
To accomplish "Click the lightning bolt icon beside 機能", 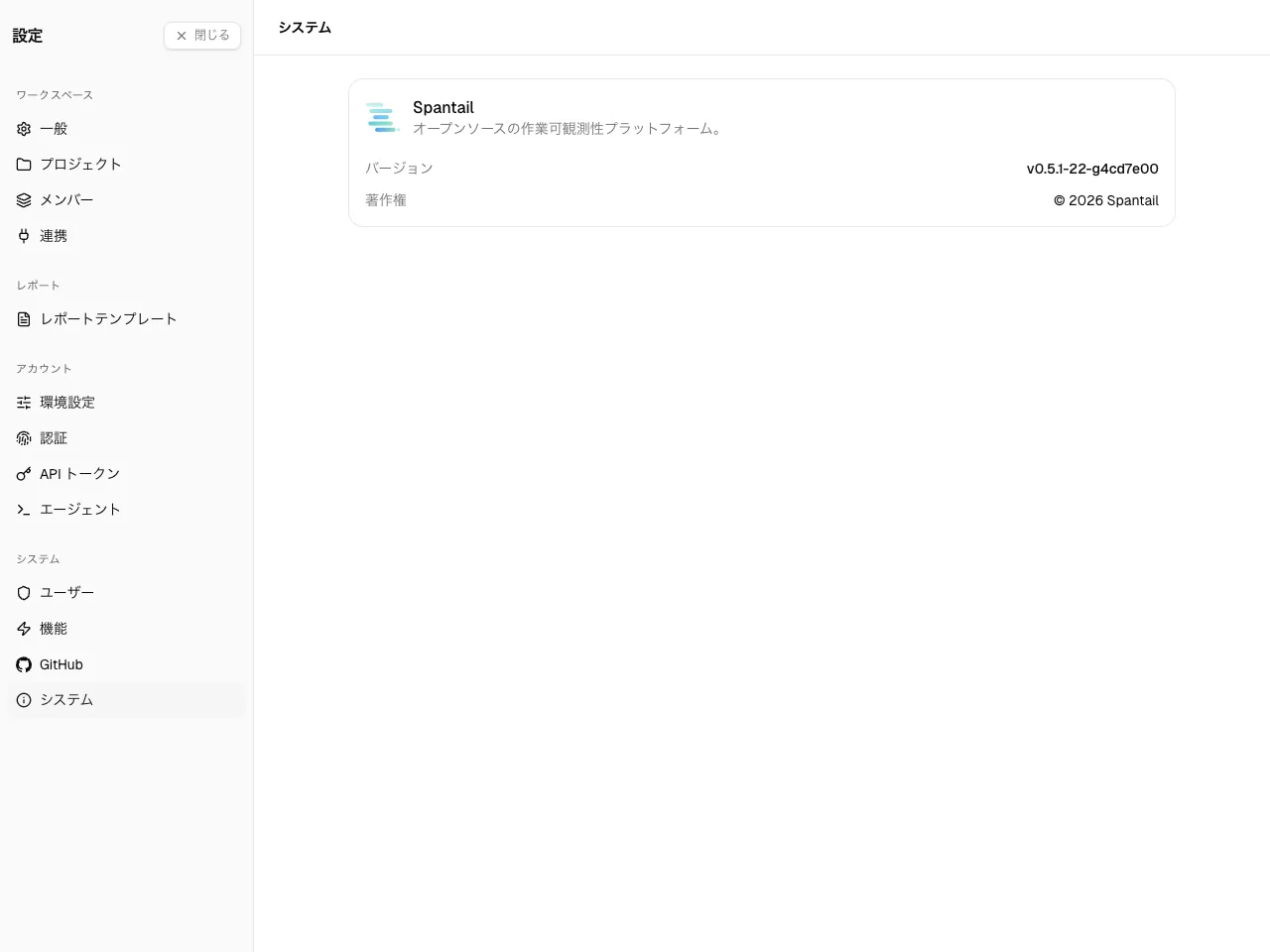I will click(24, 629).
